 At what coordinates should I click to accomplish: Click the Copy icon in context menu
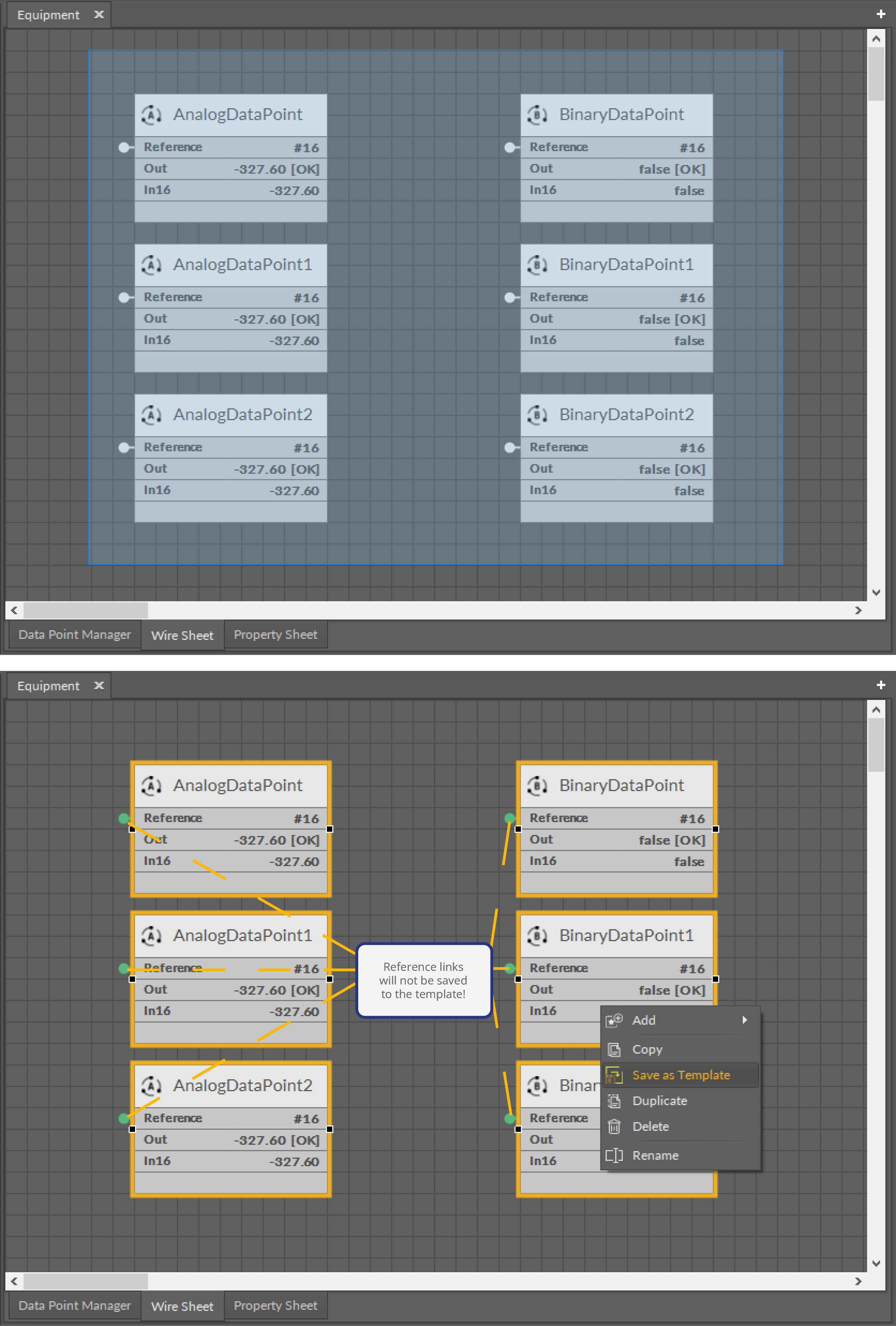point(614,1049)
